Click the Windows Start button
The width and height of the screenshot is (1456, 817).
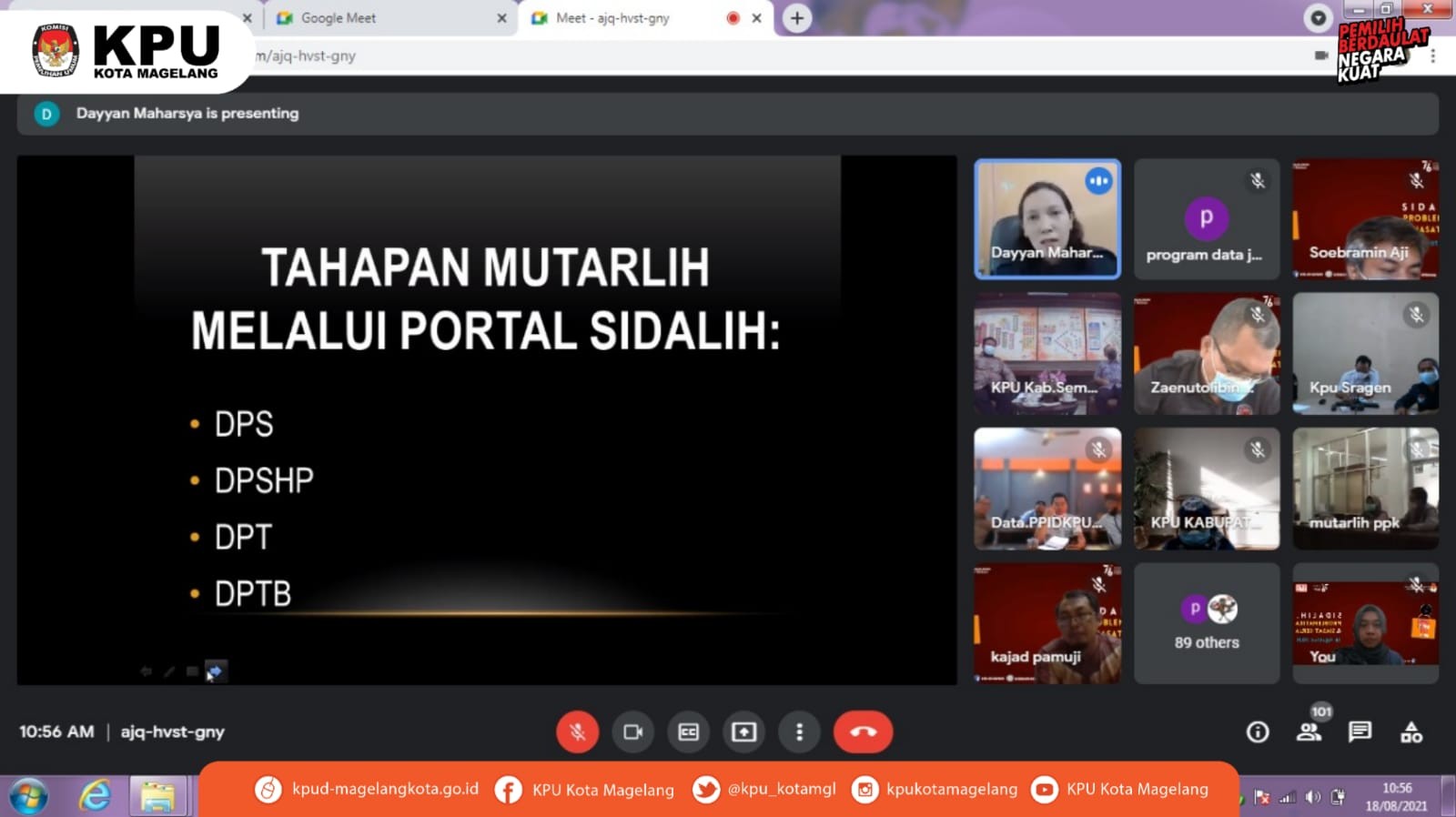pyautogui.click(x=27, y=797)
